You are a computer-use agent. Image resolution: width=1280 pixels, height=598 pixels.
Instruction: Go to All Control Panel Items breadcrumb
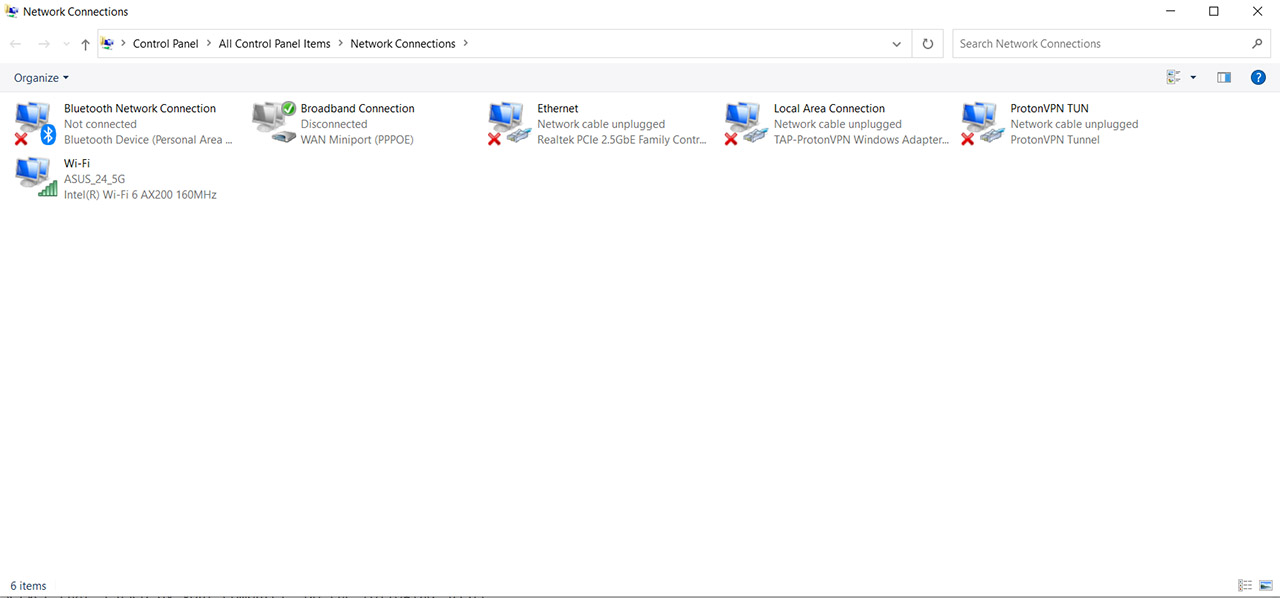274,44
